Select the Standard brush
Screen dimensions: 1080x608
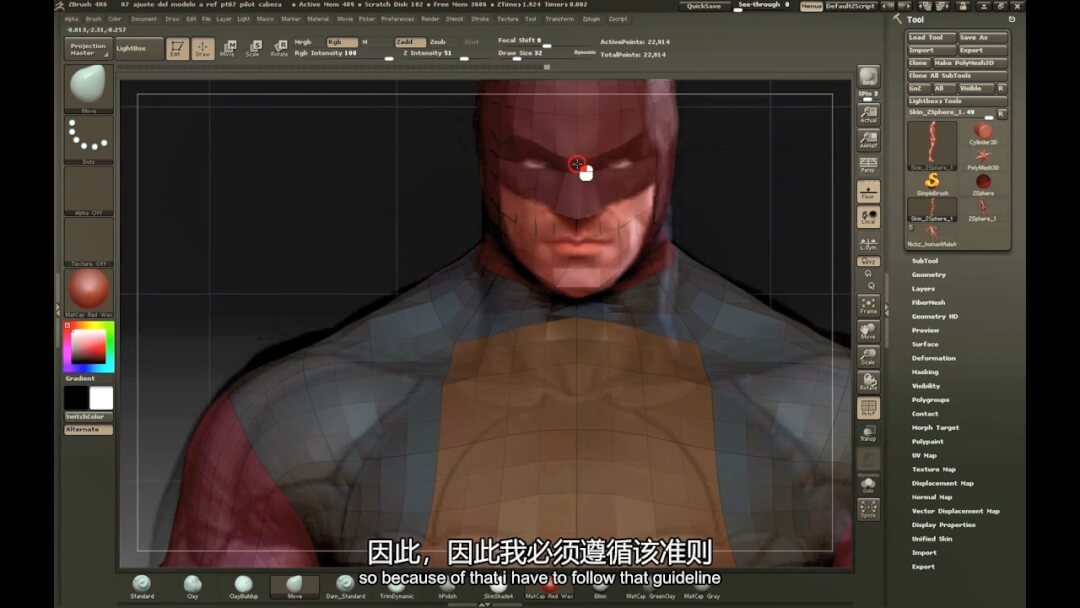coord(142,587)
